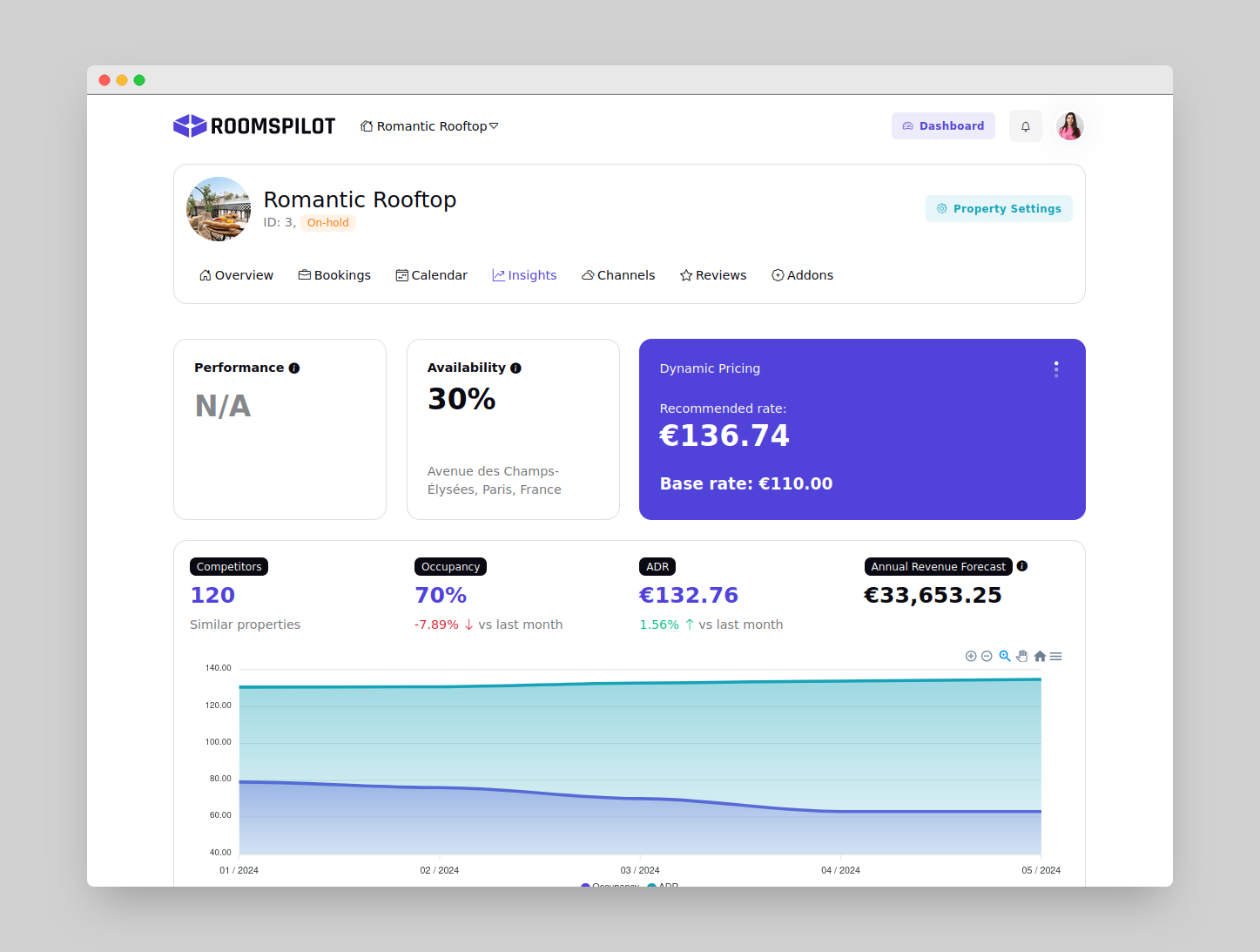Click the €132.76 ADR value

[689, 595]
